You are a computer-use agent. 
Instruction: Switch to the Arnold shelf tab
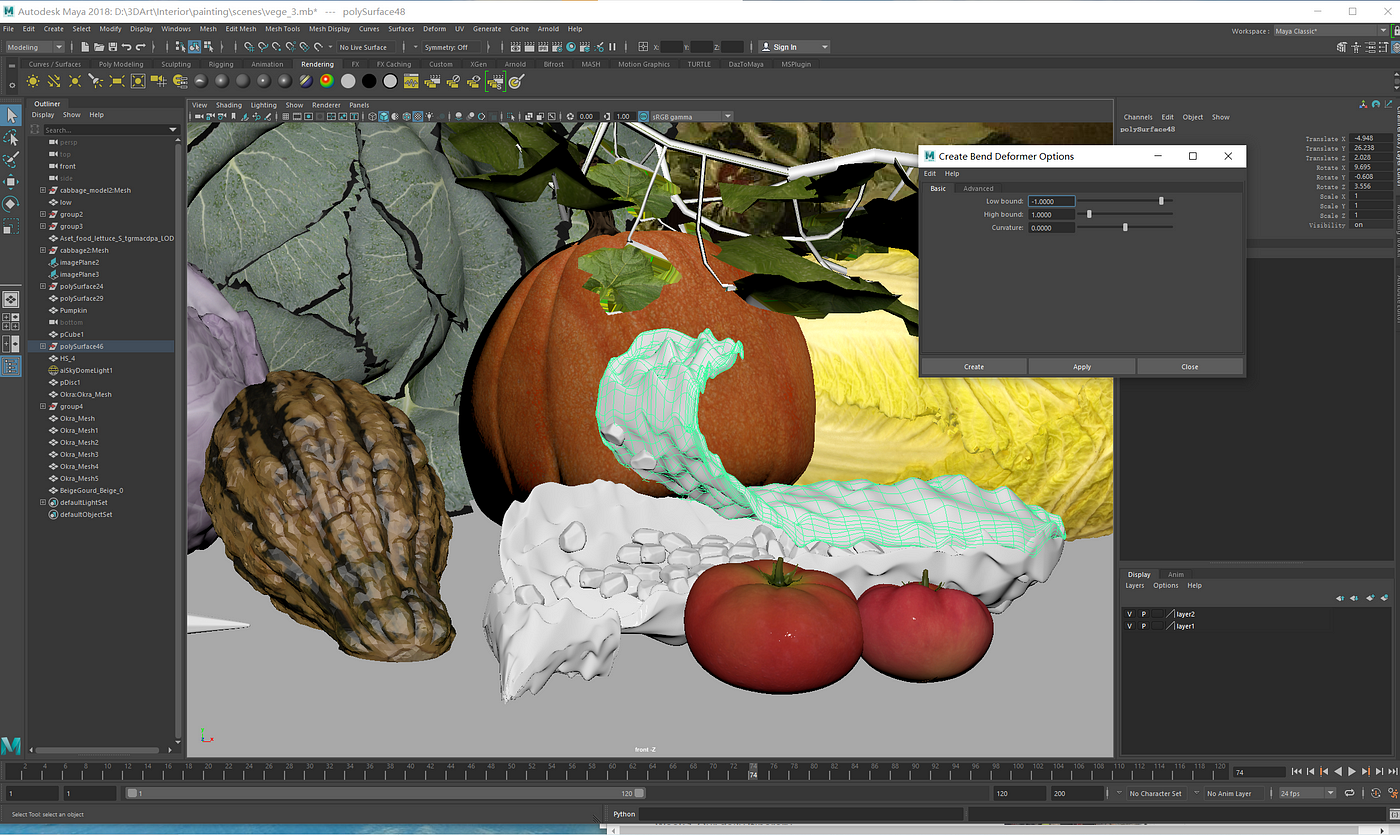tap(515, 64)
